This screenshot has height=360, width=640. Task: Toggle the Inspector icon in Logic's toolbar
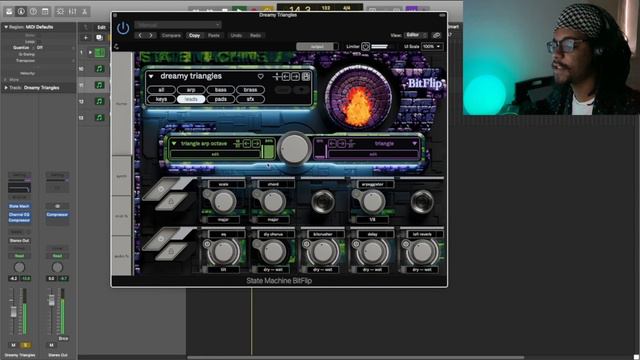point(21,11)
